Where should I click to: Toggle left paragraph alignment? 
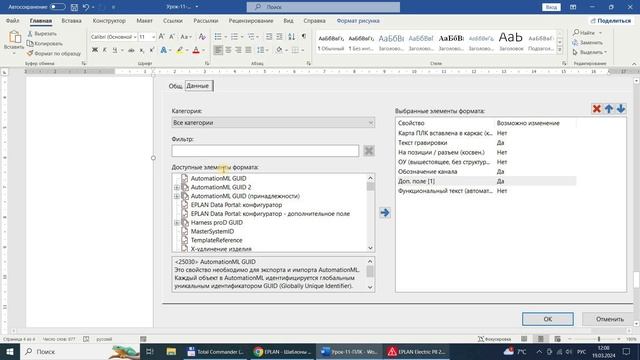[218, 50]
